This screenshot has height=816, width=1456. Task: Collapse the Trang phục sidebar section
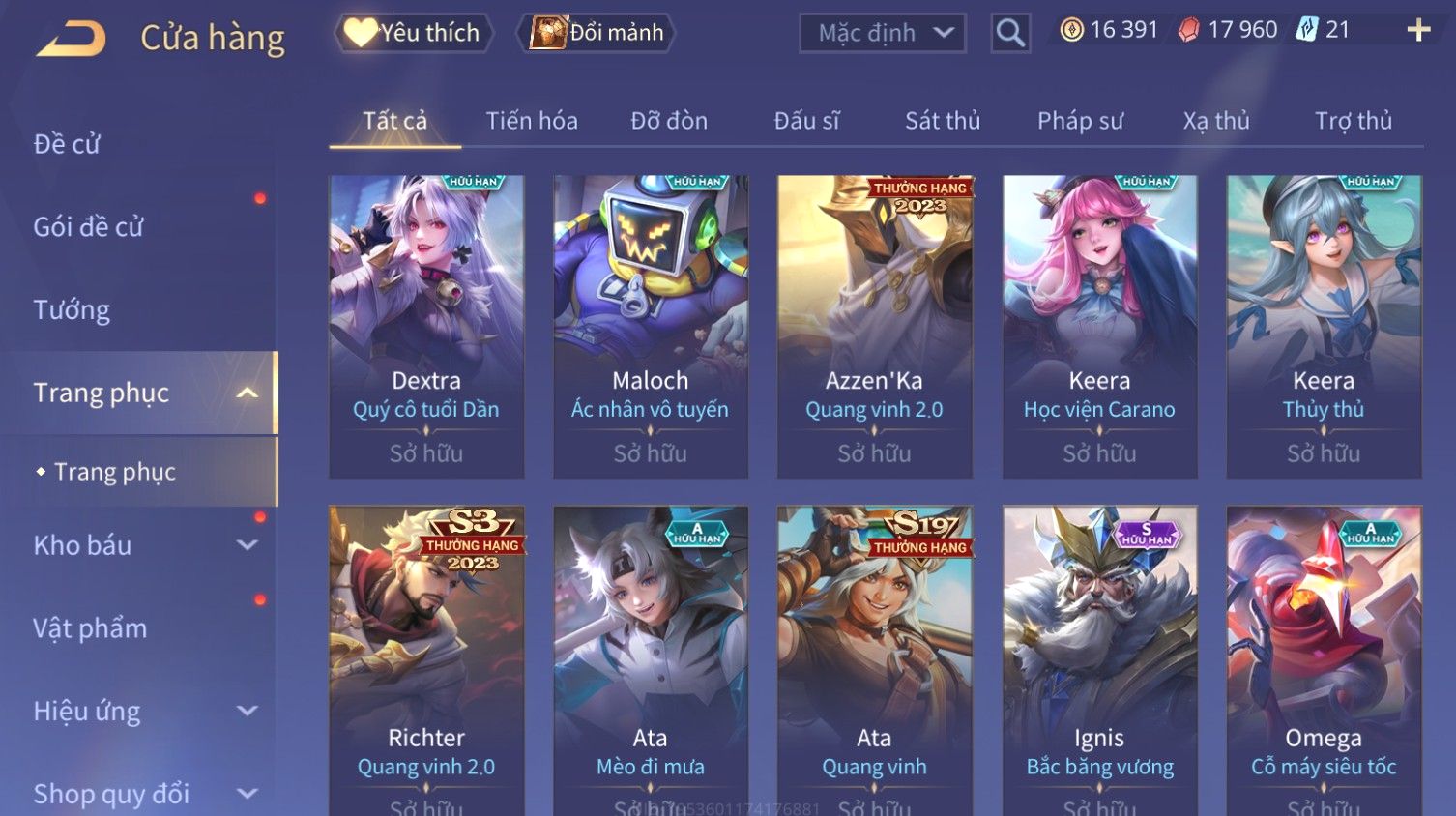[x=248, y=393]
